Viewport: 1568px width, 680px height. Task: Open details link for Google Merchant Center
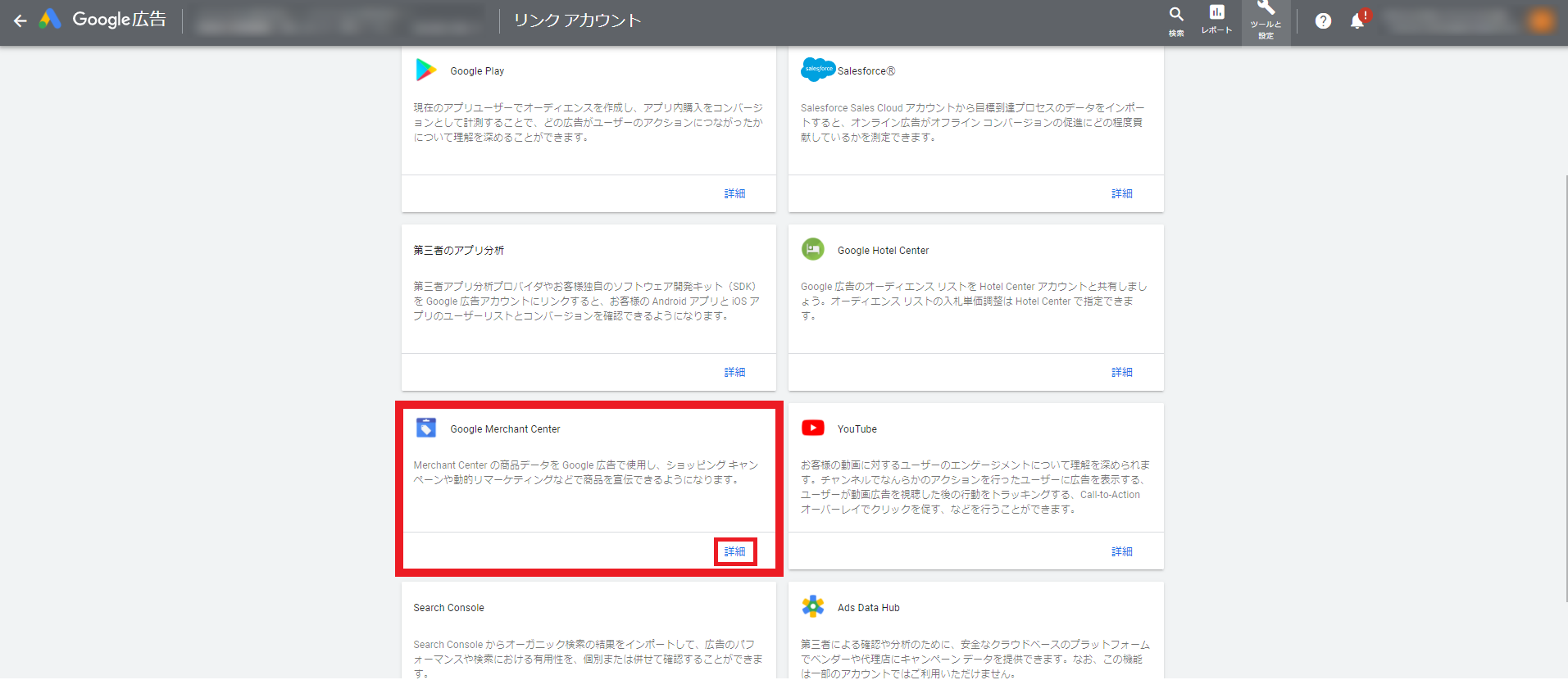click(734, 551)
